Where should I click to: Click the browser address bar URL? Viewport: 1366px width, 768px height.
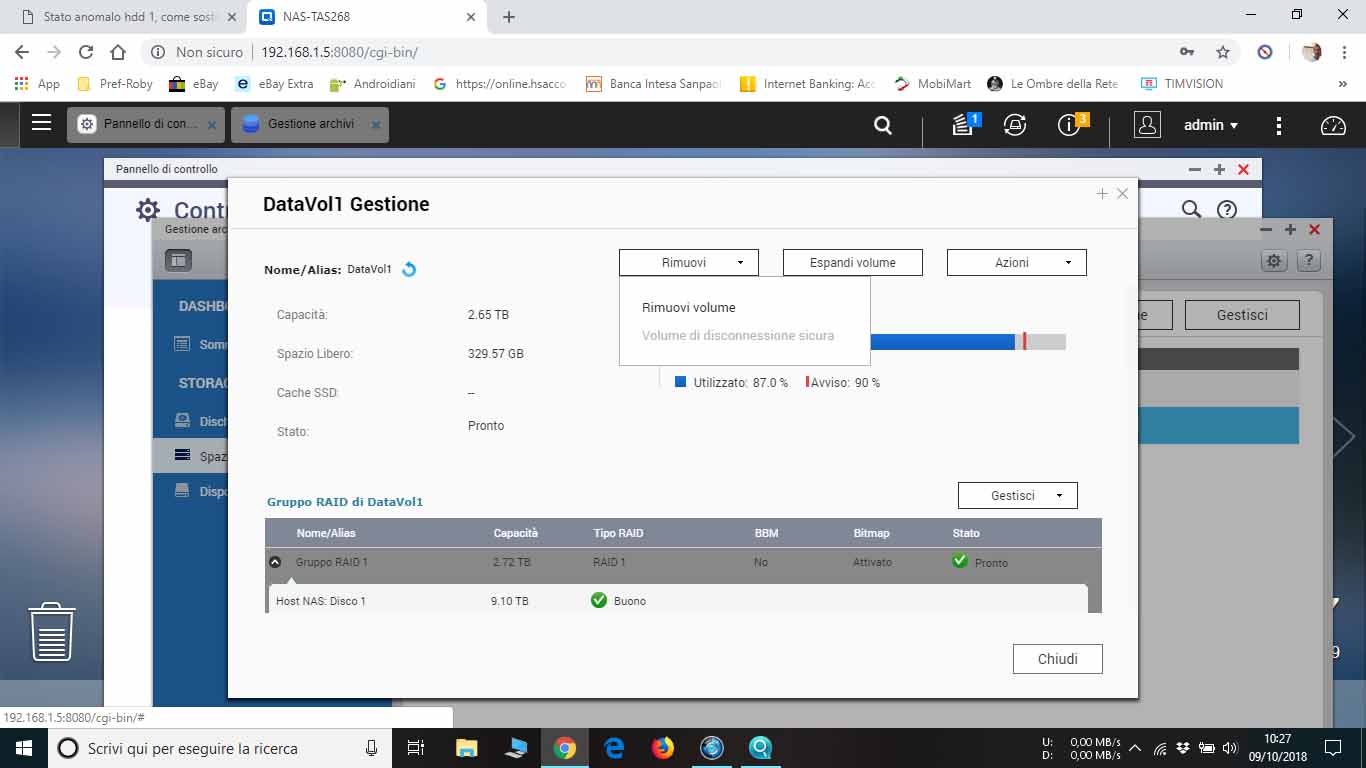click(339, 52)
